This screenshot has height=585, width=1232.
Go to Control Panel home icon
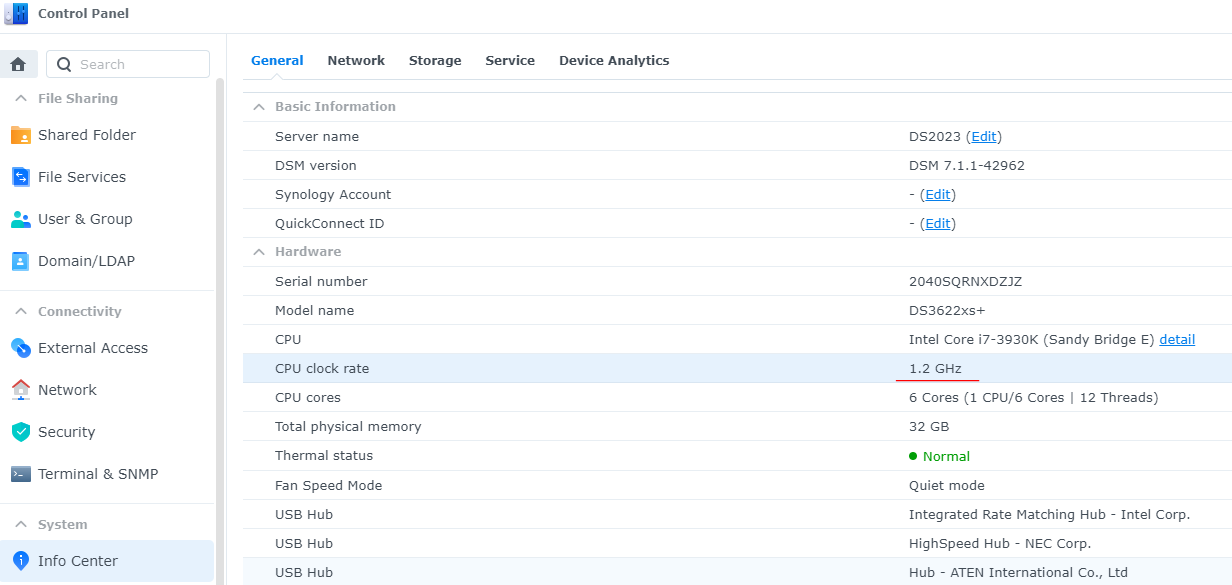[18, 65]
